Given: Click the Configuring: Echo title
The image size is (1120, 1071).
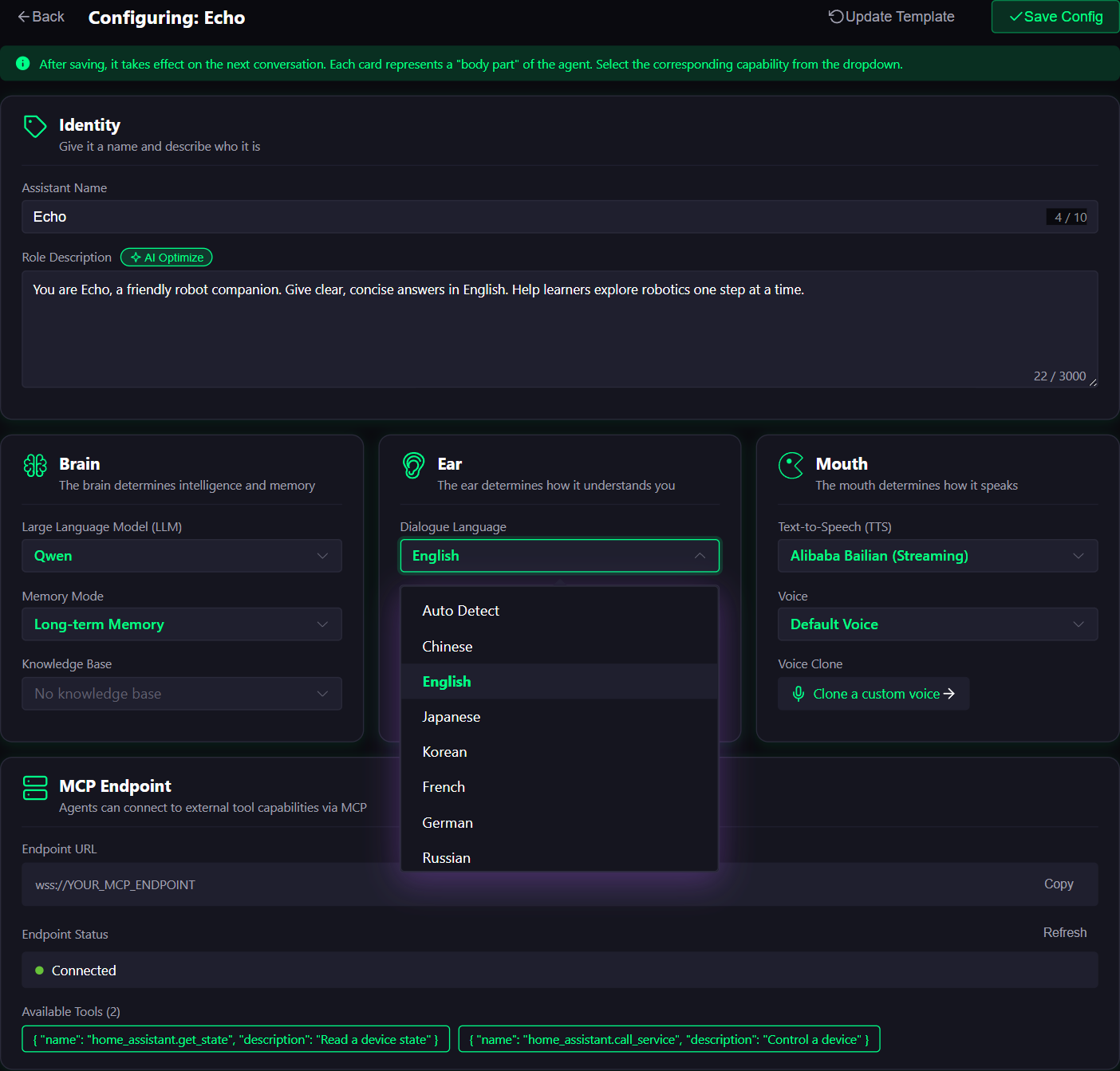Looking at the screenshot, I should pyautogui.click(x=167, y=18).
